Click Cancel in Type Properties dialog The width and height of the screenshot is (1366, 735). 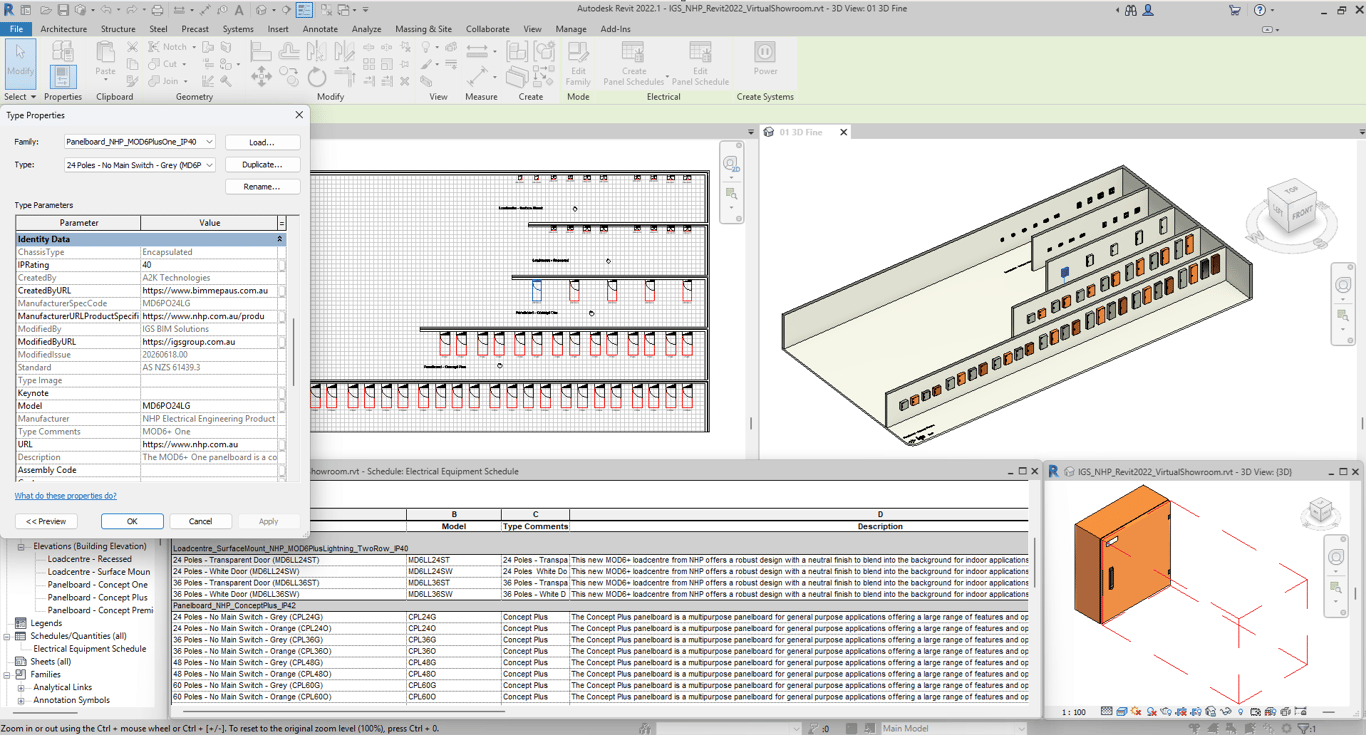point(200,521)
